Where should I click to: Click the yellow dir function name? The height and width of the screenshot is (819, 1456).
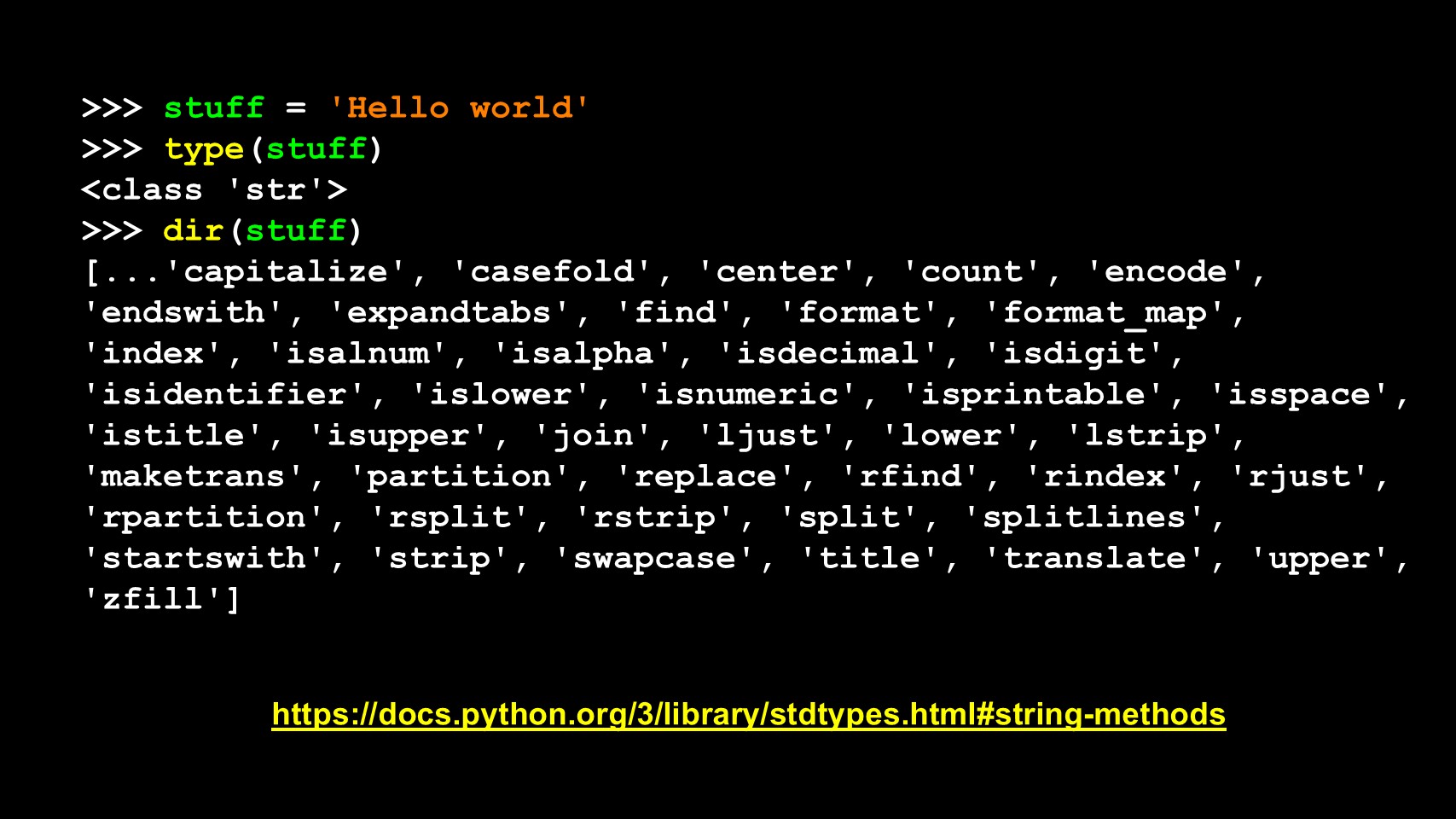tap(194, 230)
